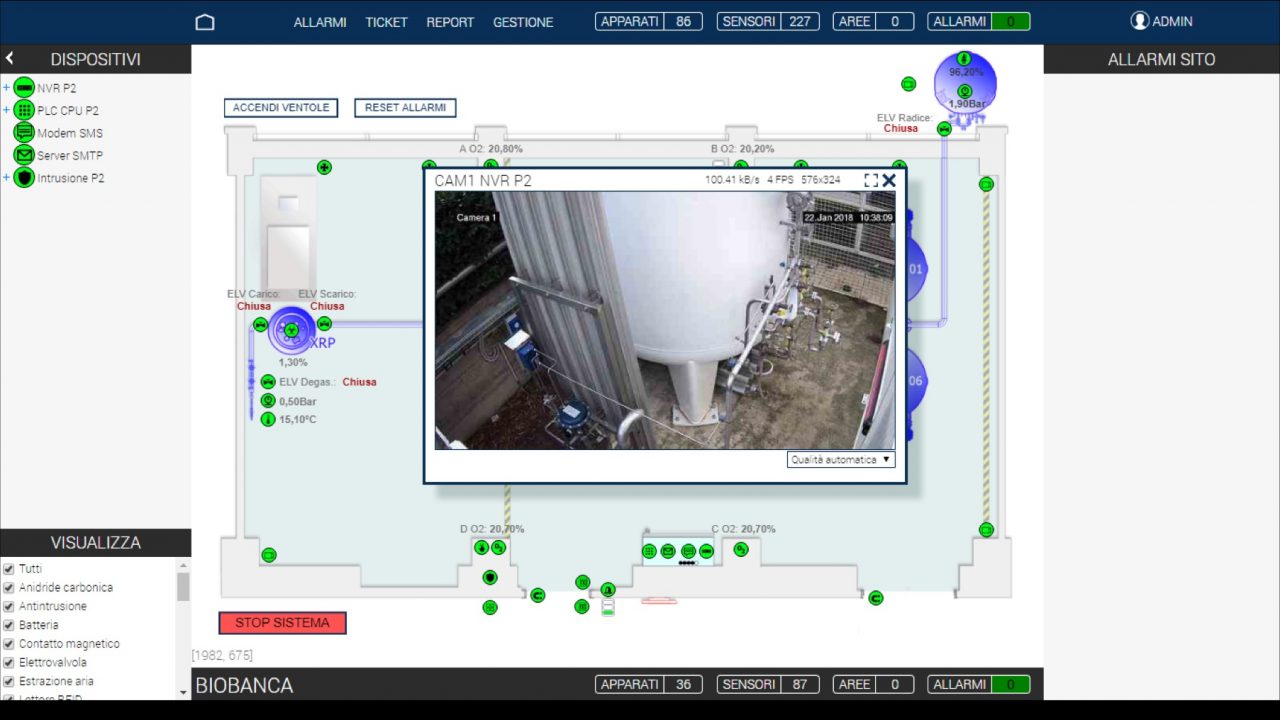Click the alarm bell icon on the map

point(608,589)
